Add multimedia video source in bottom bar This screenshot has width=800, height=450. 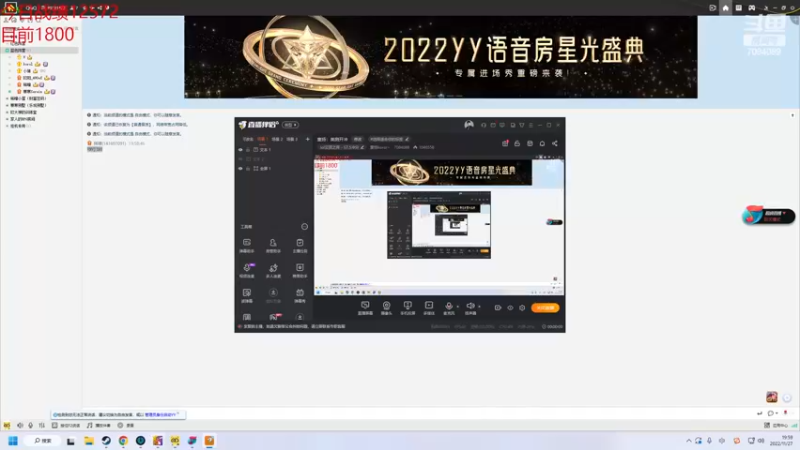pyautogui.click(x=429, y=308)
